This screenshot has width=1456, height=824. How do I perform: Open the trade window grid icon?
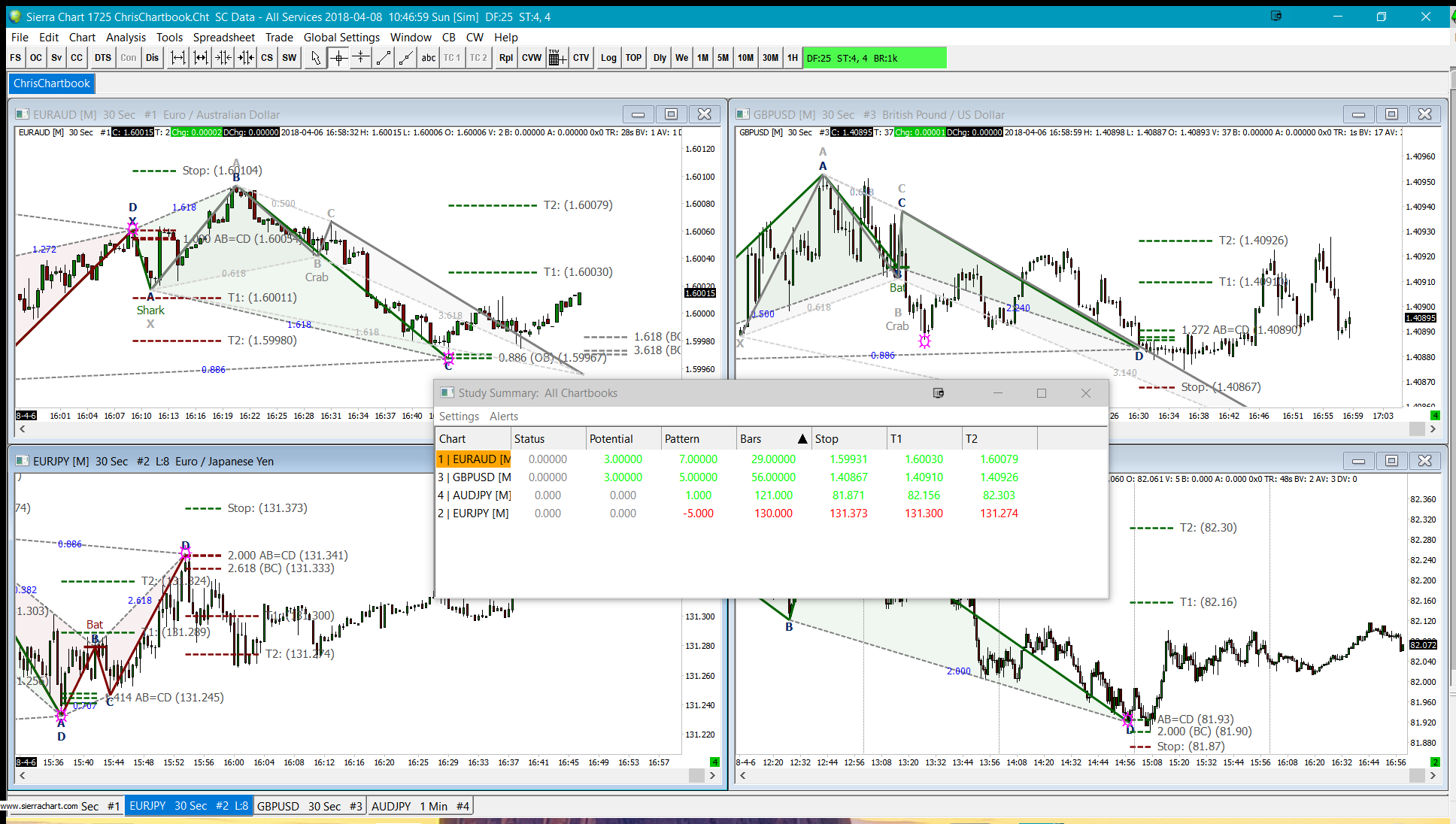click(557, 58)
